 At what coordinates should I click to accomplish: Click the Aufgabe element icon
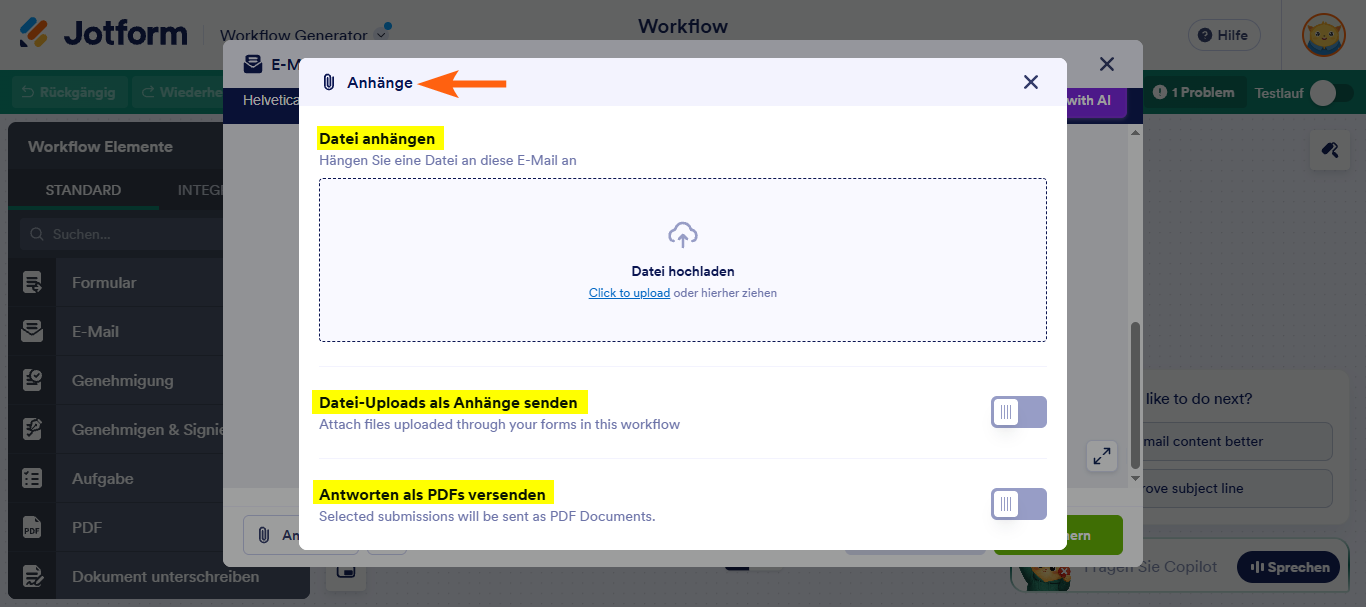[x=32, y=478]
